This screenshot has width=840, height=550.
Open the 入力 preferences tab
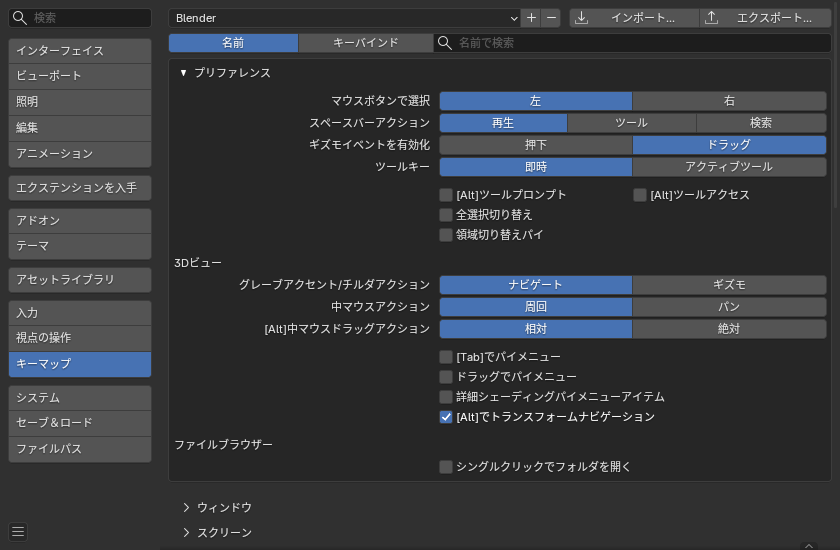click(x=80, y=313)
